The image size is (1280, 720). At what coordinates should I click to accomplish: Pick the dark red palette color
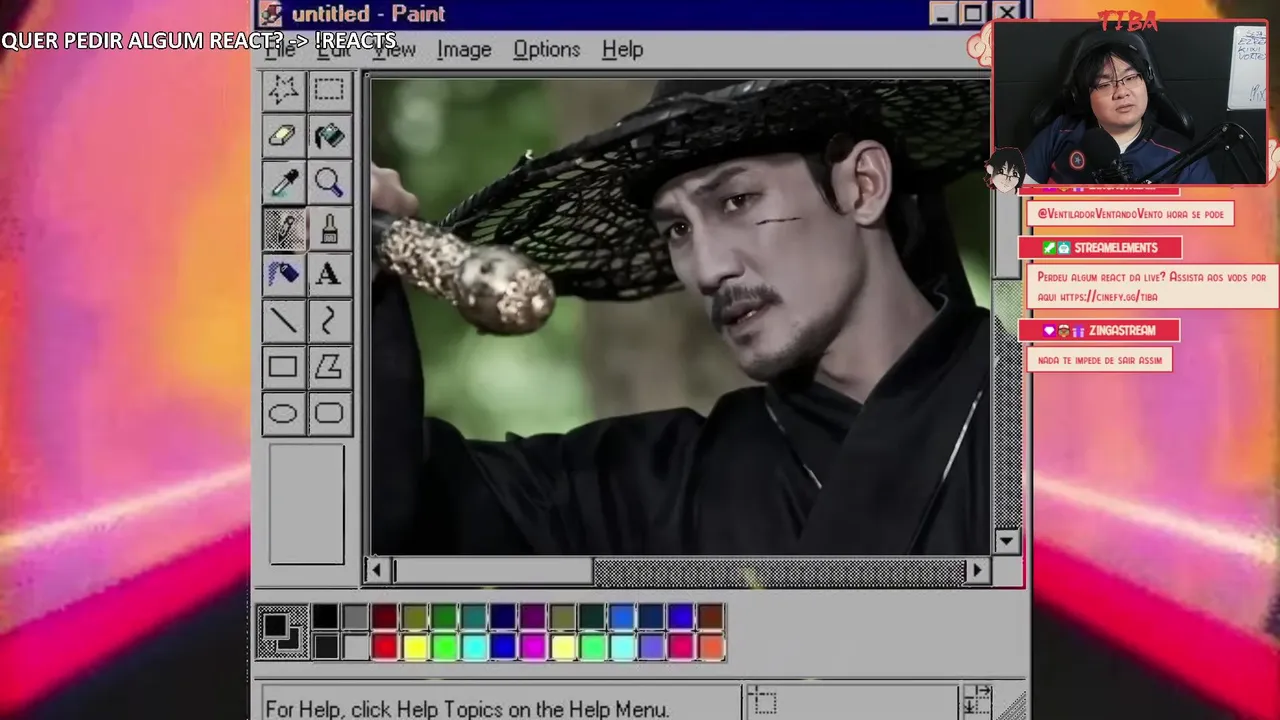(x=385, y=617)
